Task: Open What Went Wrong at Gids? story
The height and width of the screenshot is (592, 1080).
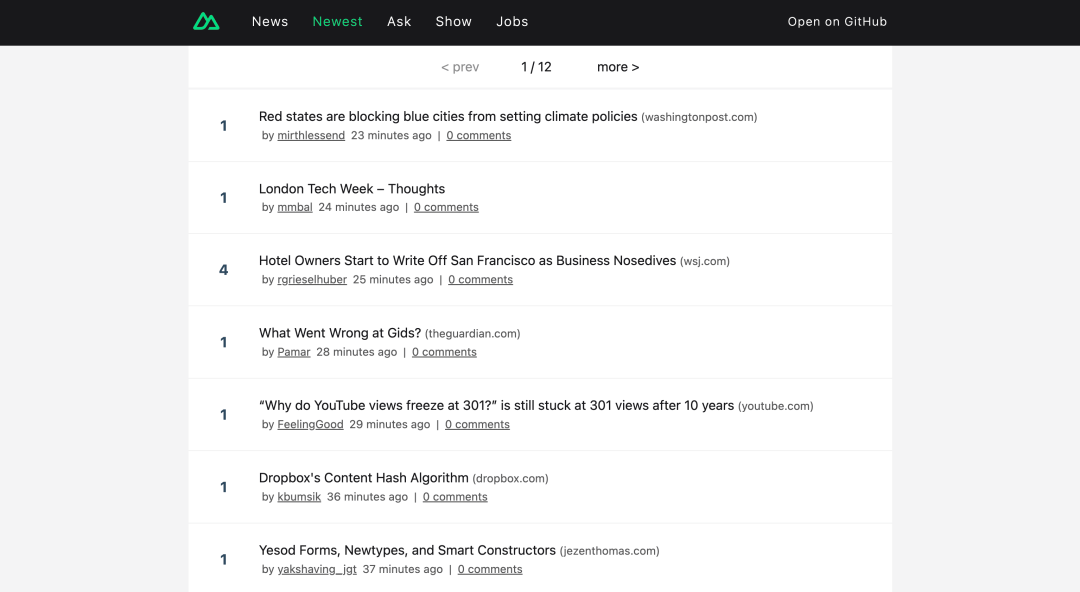Action: point(339,333)
